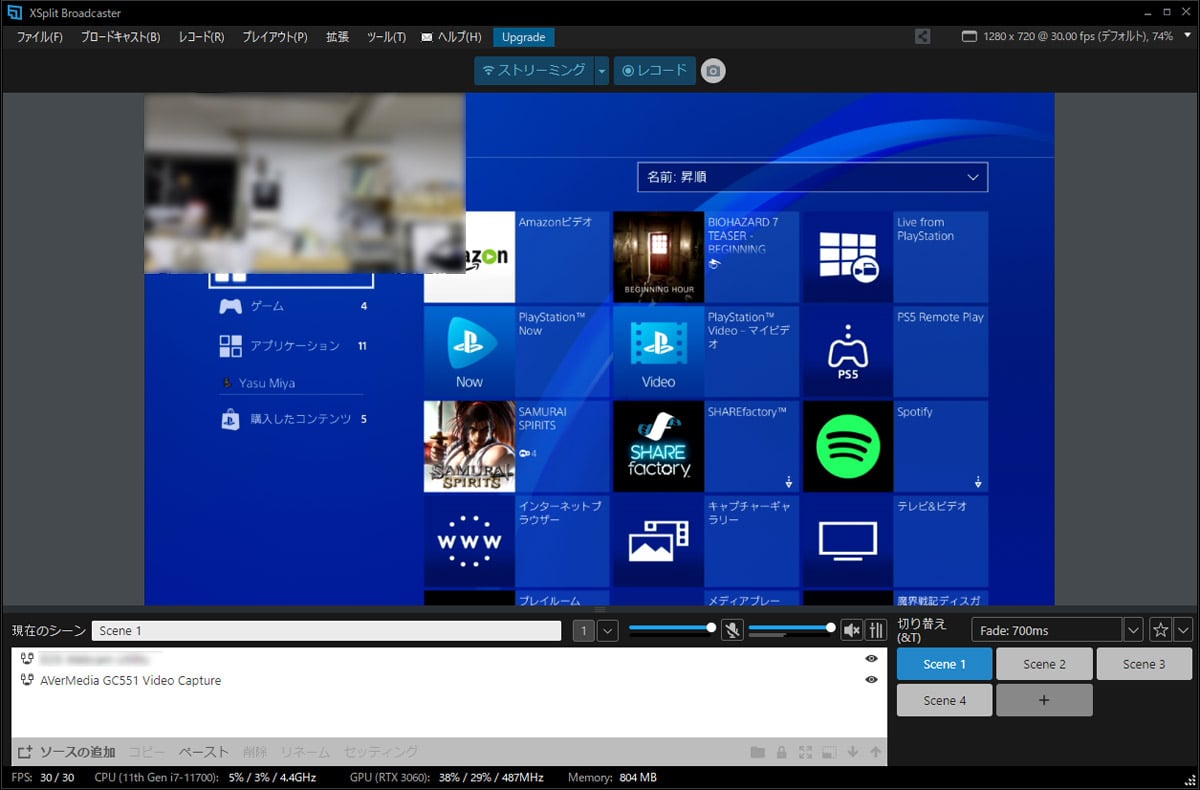Select the SAMURAI SPIRITS game tile
This screenshot has height=790, width=1200.
pos(516,447)
